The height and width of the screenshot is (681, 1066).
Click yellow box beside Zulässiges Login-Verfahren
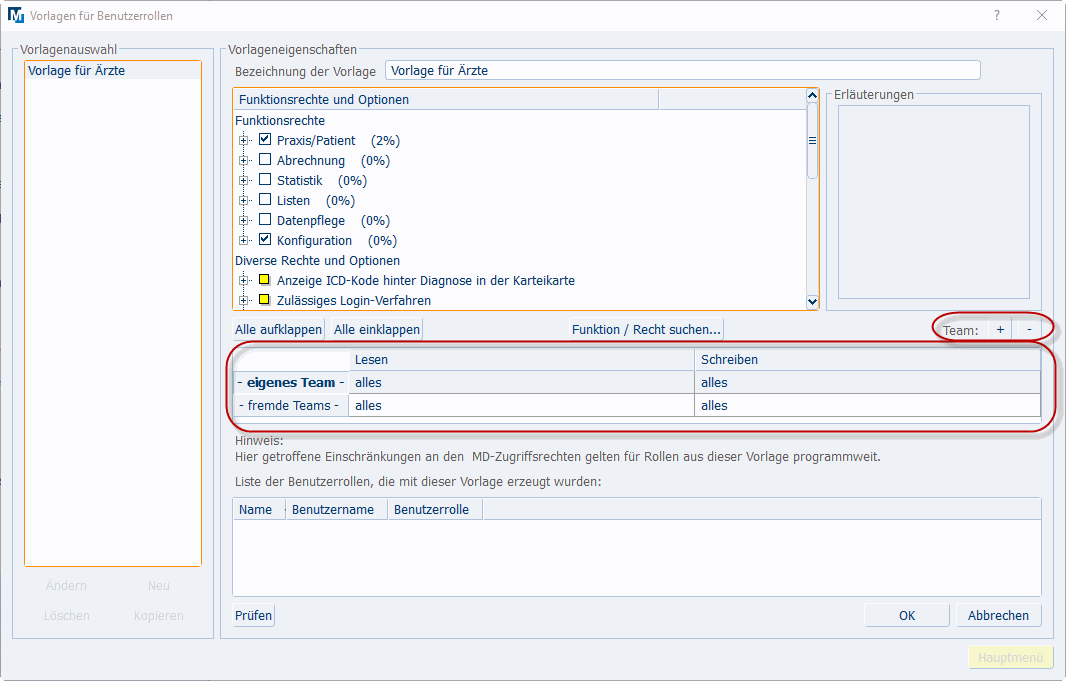coord(265,300)
